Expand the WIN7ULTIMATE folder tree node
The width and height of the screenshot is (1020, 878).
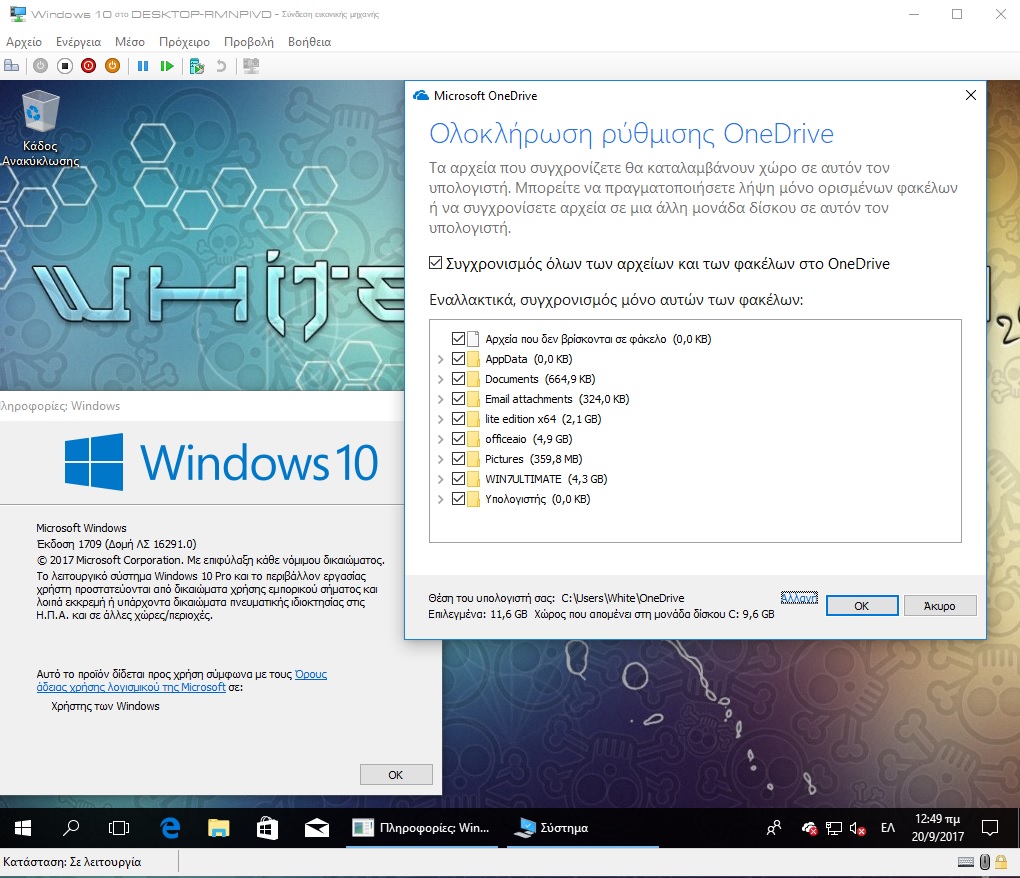coord(440,479)
